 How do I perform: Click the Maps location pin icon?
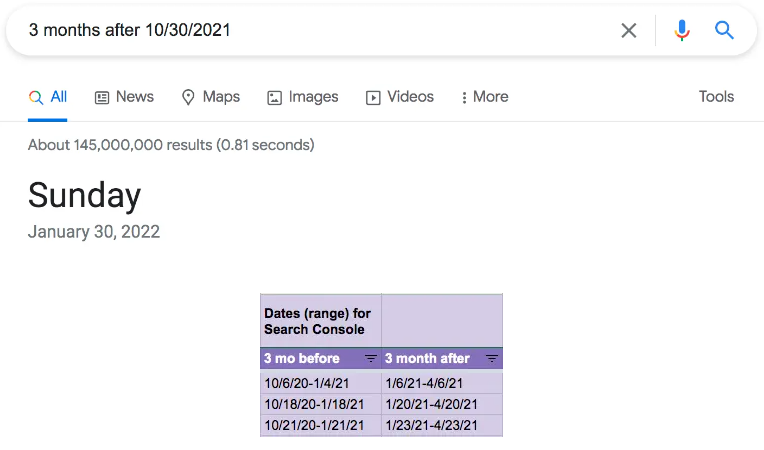(188, 97)
